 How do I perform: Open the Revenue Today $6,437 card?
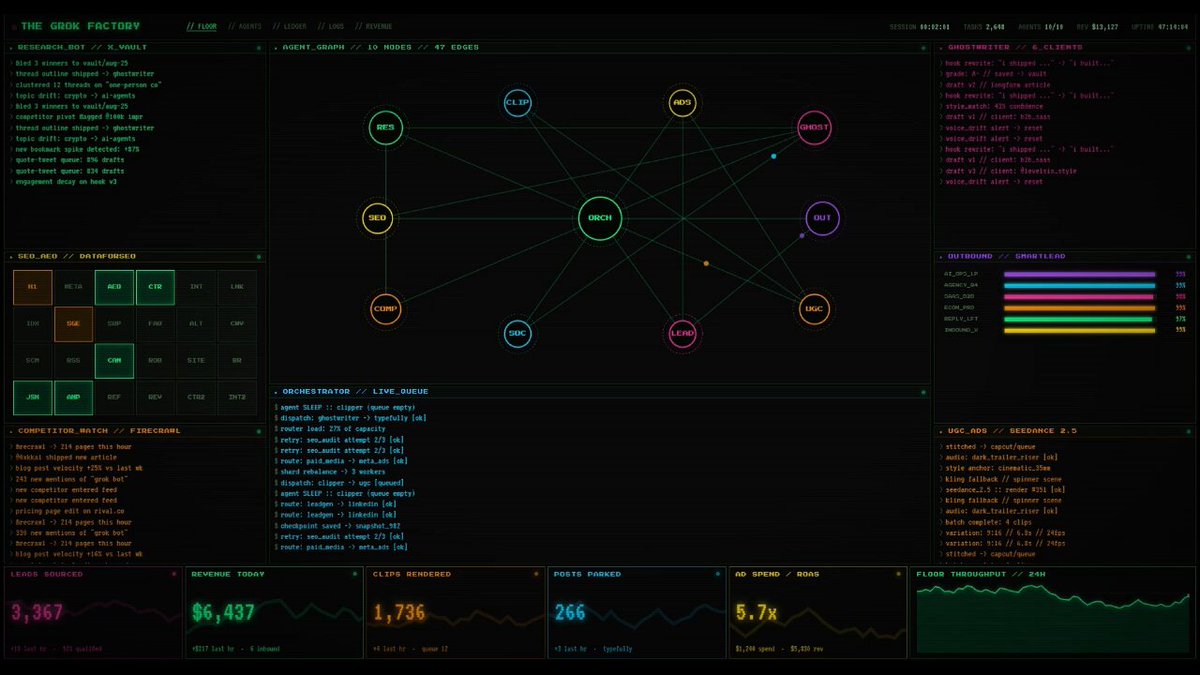pos(274,612)
